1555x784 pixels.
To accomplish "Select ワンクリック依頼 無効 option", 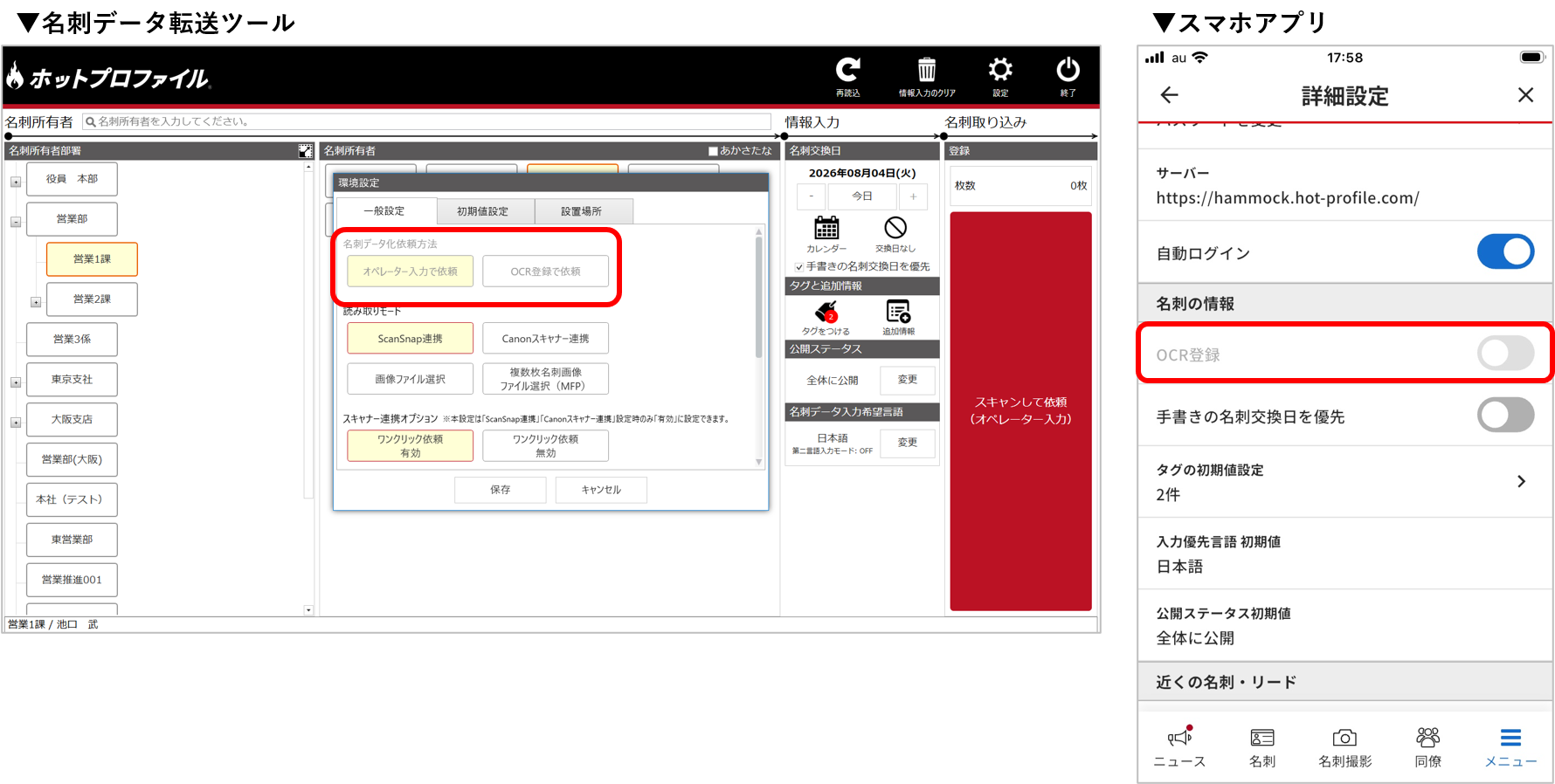I will click(x=545, y=445).
